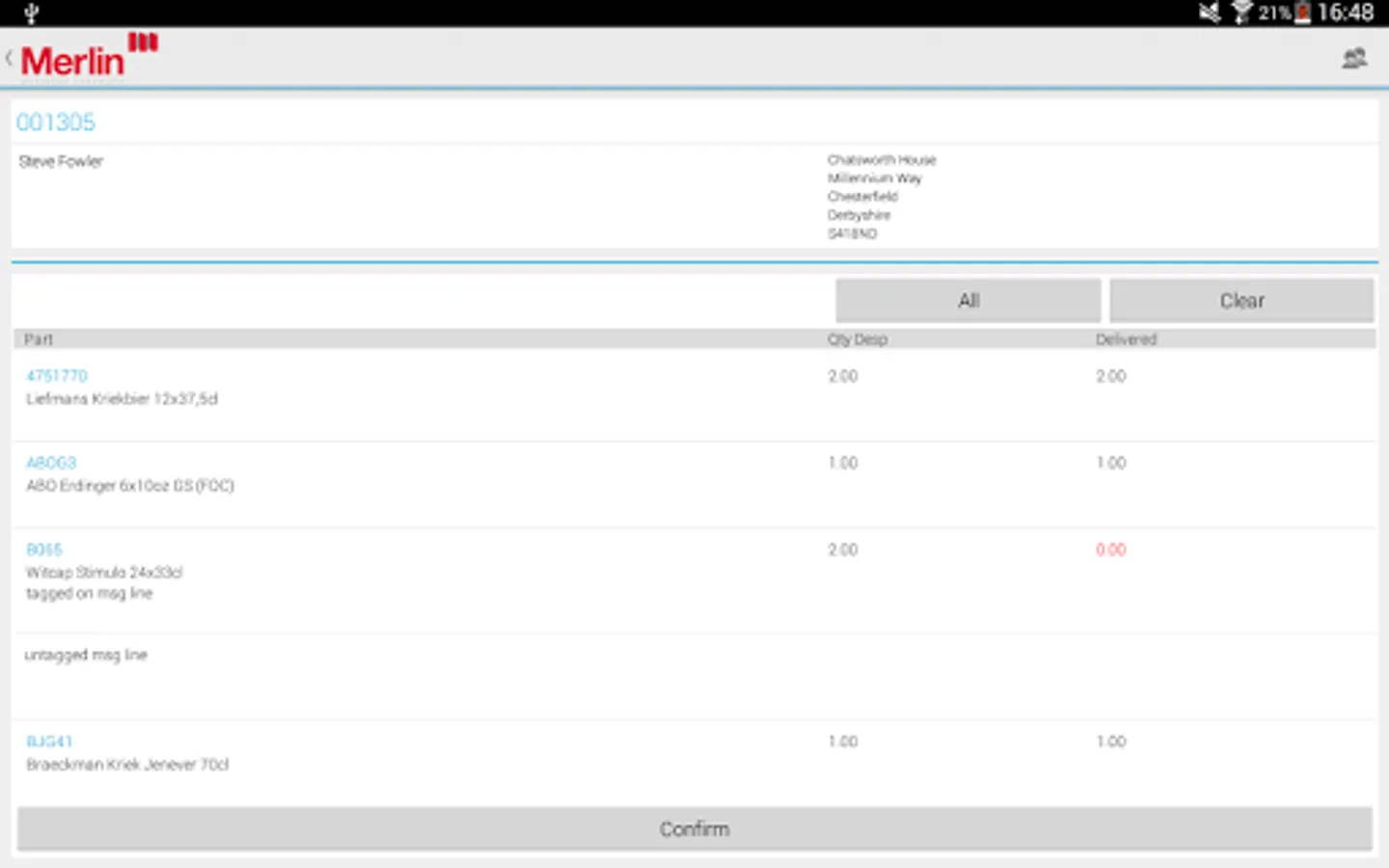Open the customer contacts icon top right
This screenshot has width=1389, height=868.
pos(1354,58)
